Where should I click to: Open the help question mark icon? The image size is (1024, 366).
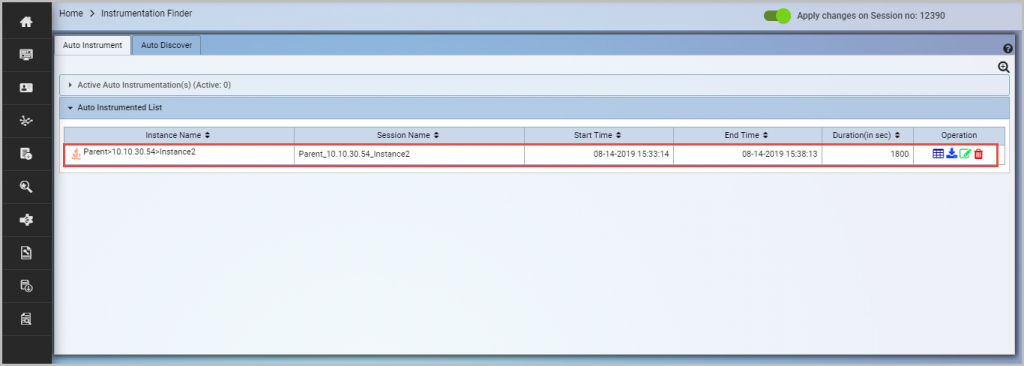pyautogui.click(x=1008, y=49)
